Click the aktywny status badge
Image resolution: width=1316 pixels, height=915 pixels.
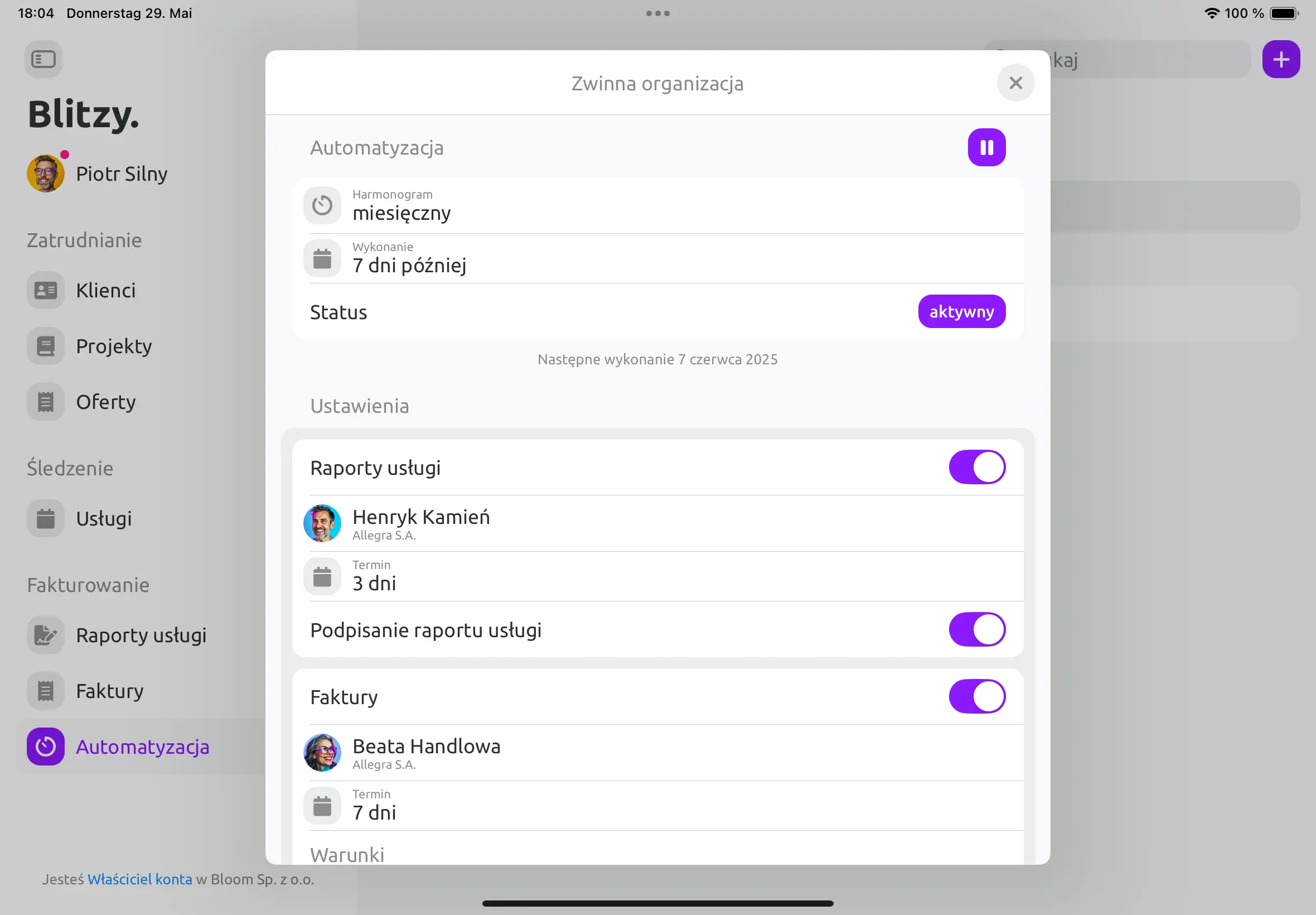[961, 311]
